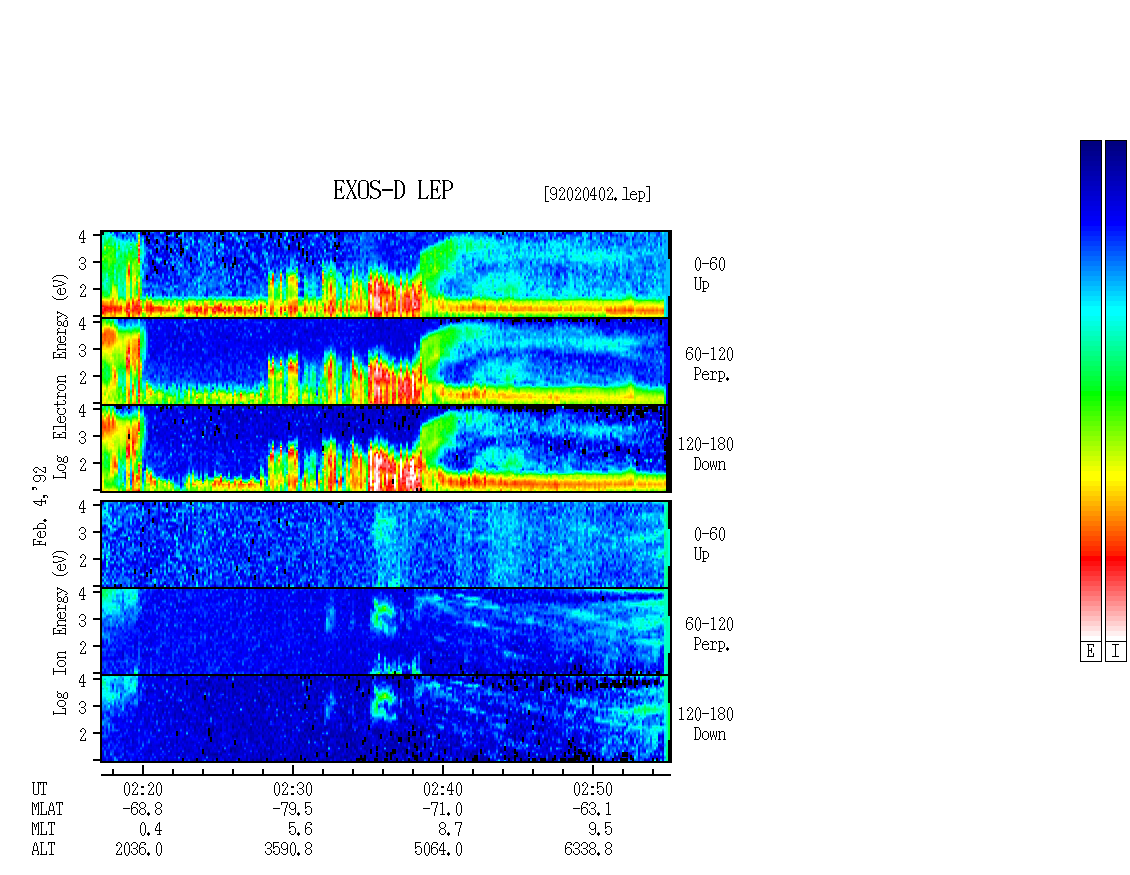Click the MLAT value -79.5
The image size is (1130, 875).
point(293,809)
